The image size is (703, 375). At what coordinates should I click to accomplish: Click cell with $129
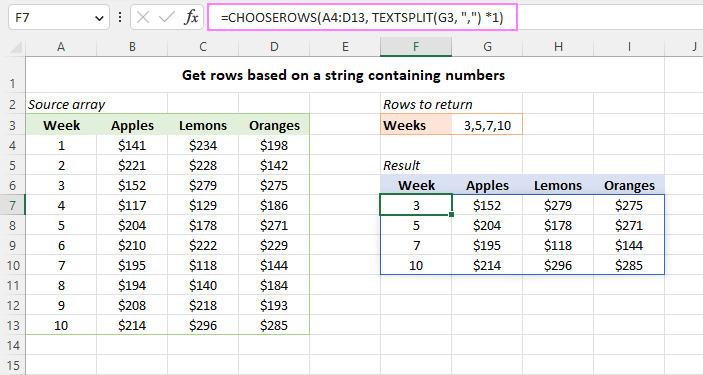point(203,205)
